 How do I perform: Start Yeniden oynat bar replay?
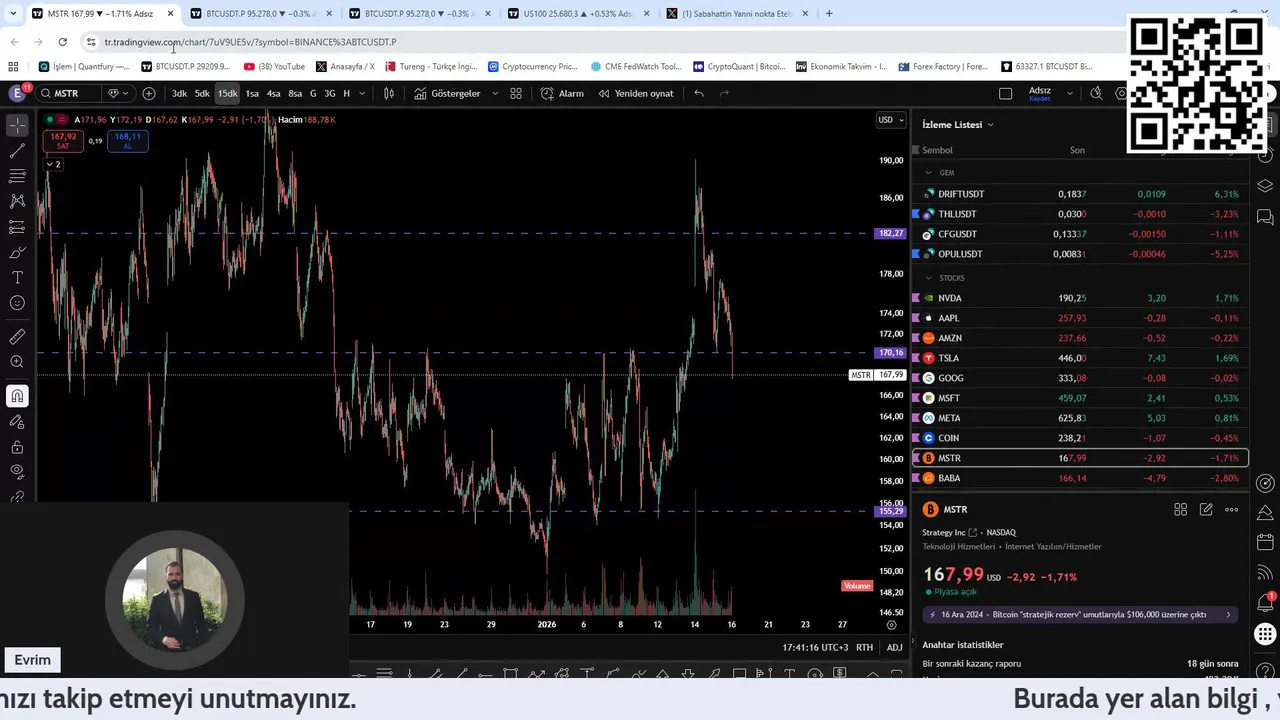635,93
